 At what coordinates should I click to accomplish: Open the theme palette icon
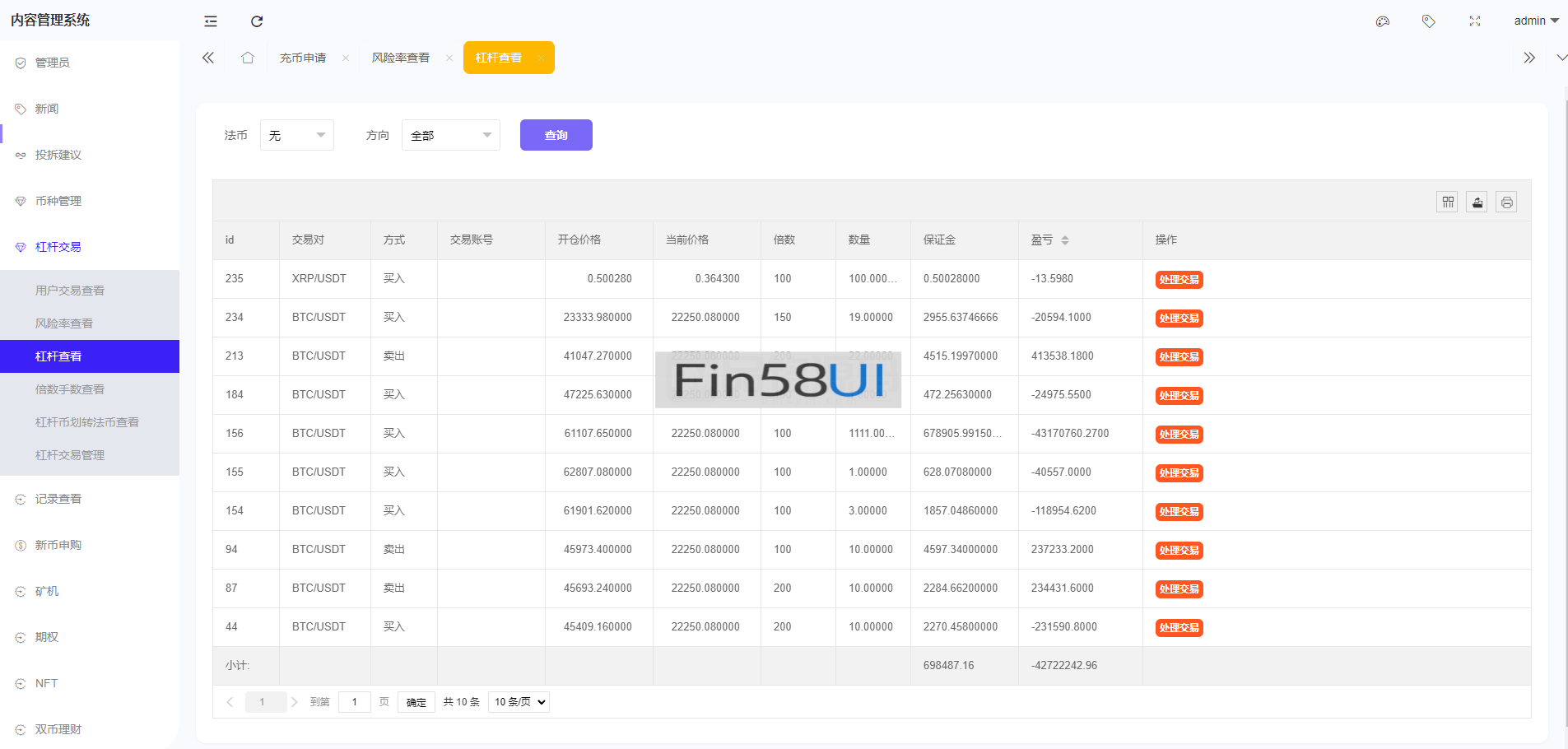click(x=1382, y=21)
